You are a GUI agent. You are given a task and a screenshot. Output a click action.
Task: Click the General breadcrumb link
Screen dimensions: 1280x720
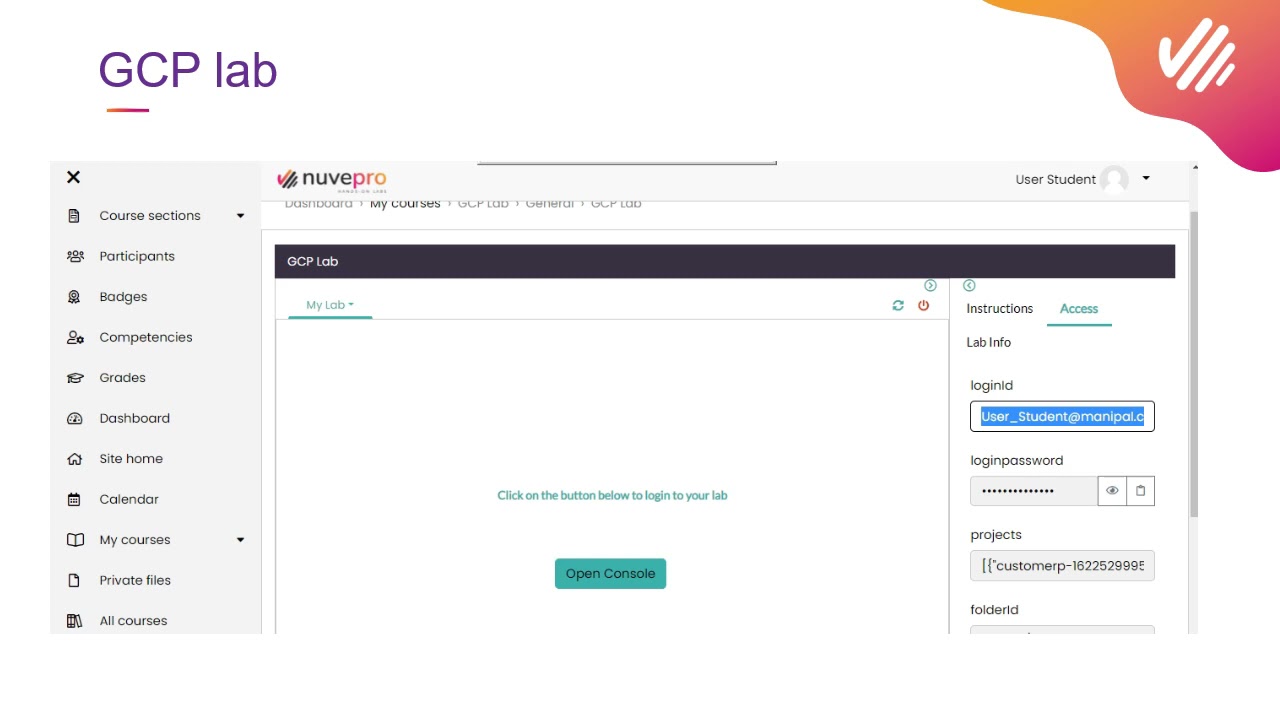[x=550, y=204]
